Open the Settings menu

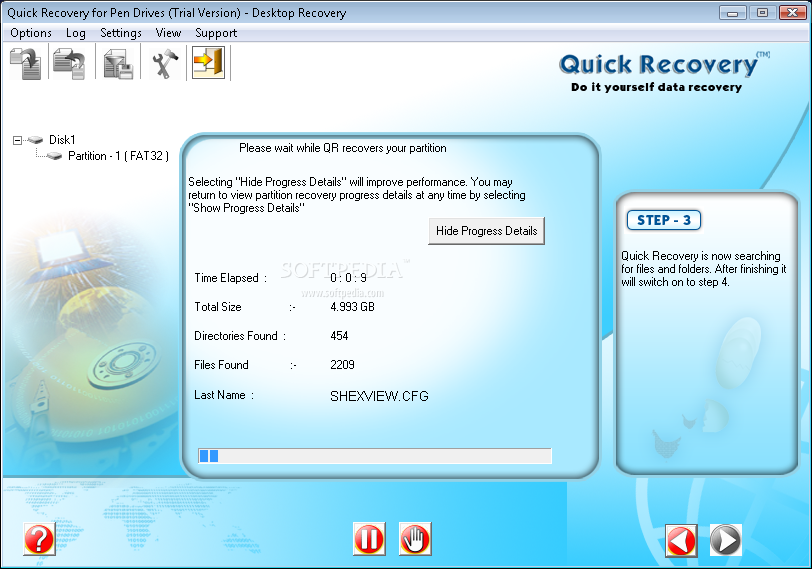click(x=121, y=33)
